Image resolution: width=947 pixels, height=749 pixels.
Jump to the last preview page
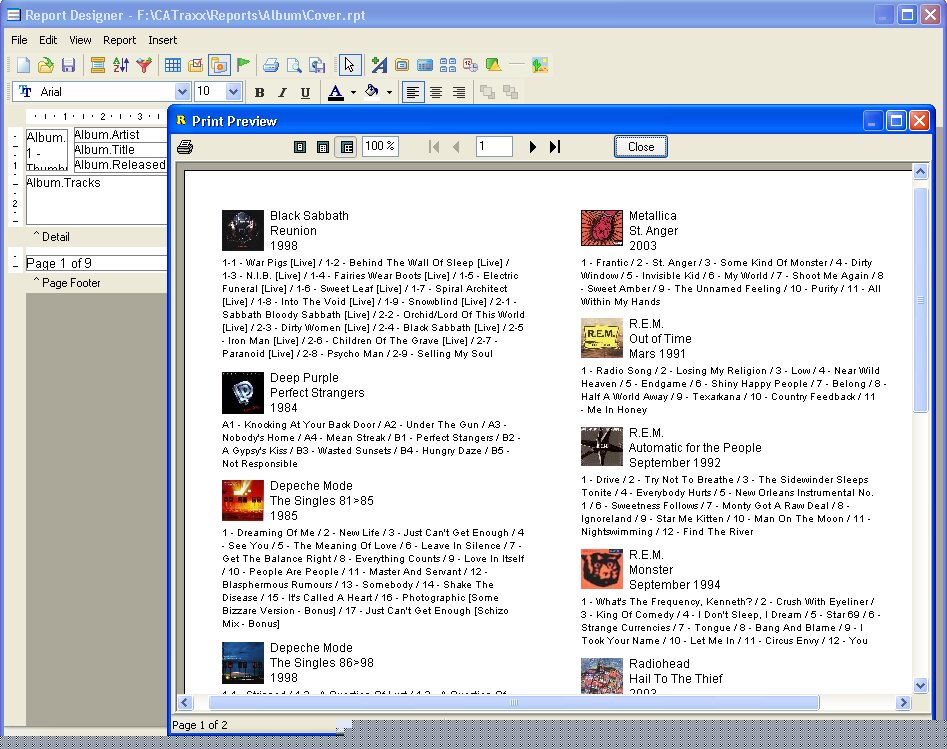[555, 147]
